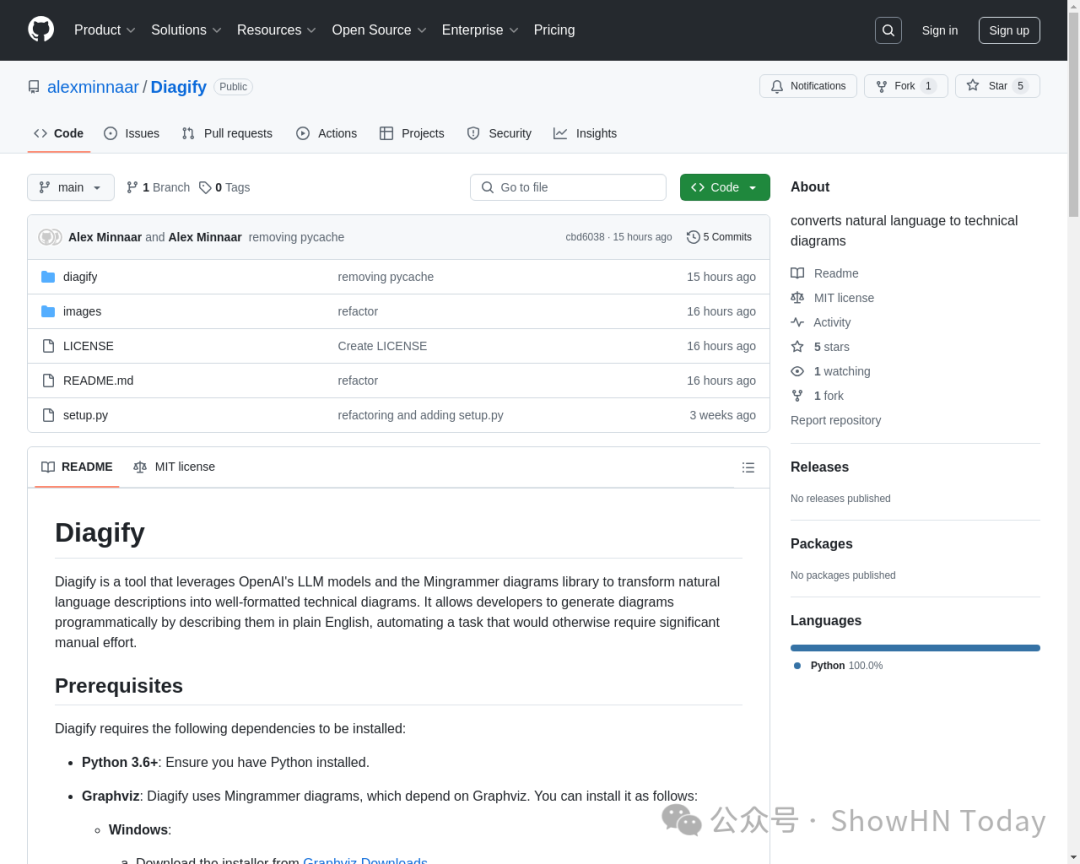Viewport: 1080px width, 864px height.
Task: Click the star icon beside 5 stars
Action: tap(797, 347)
